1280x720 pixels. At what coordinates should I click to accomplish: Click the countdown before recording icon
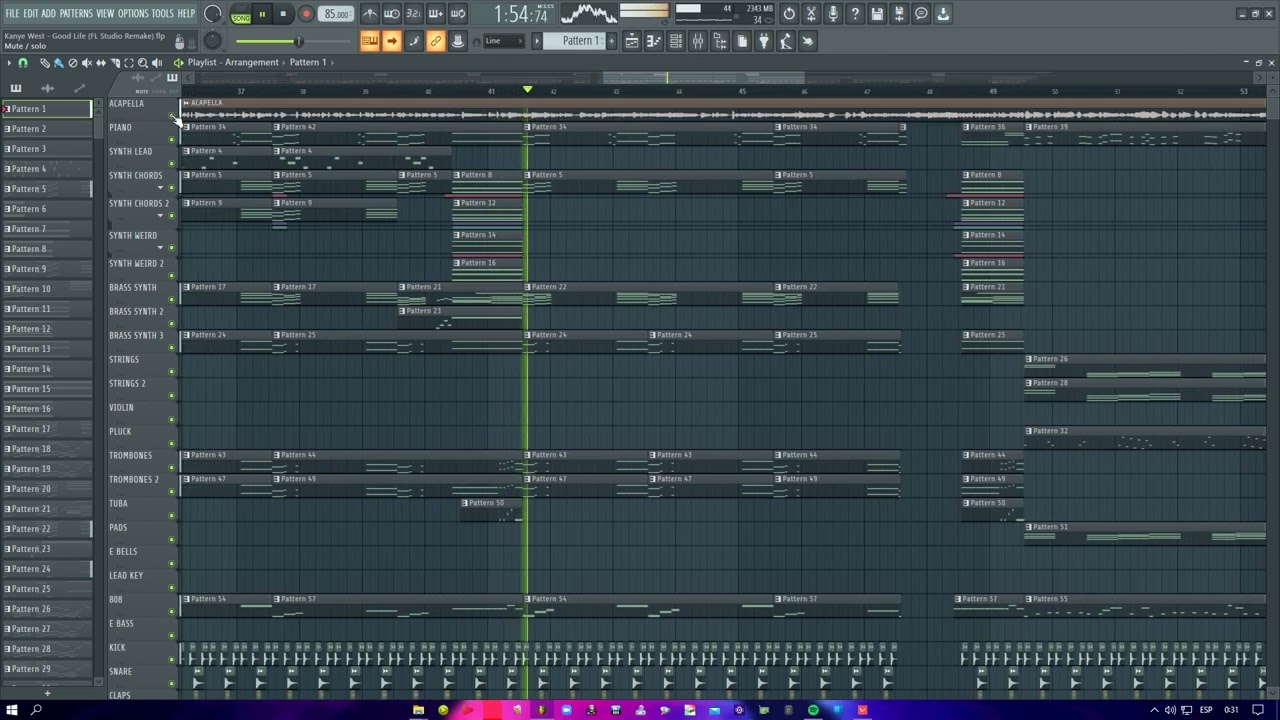click(x=414, y=14)
